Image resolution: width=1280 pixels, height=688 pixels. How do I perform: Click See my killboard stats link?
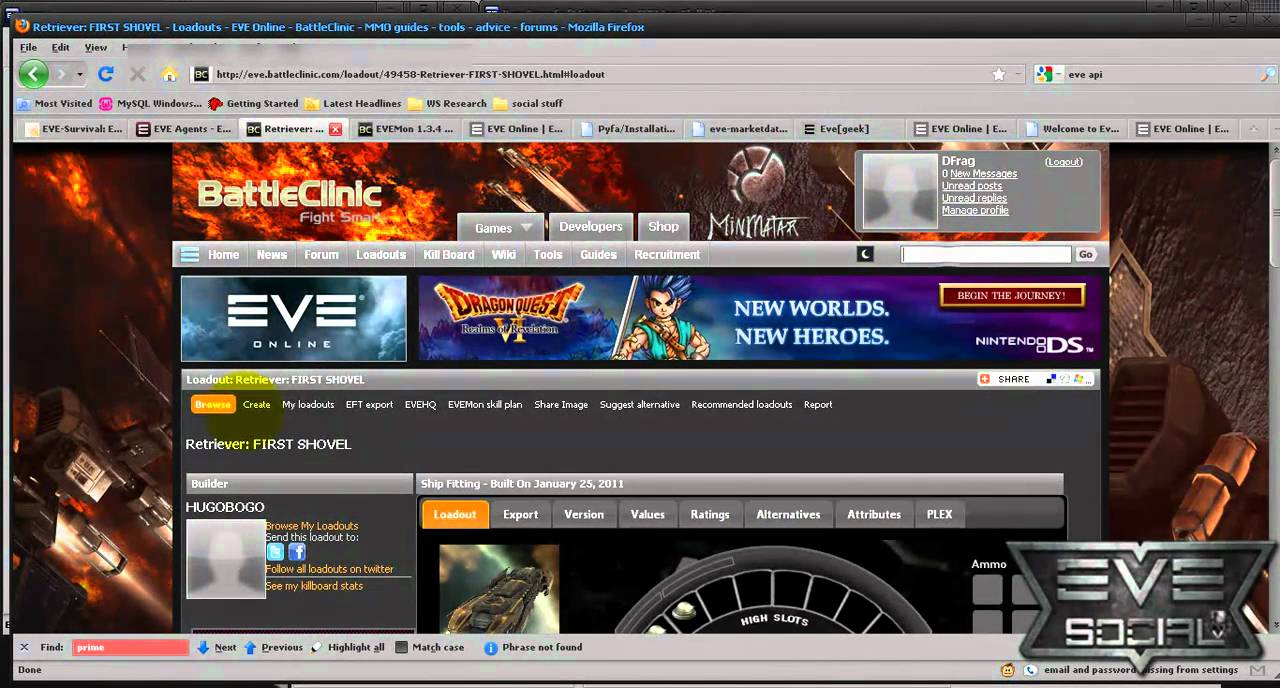click(x=314, y=586)
